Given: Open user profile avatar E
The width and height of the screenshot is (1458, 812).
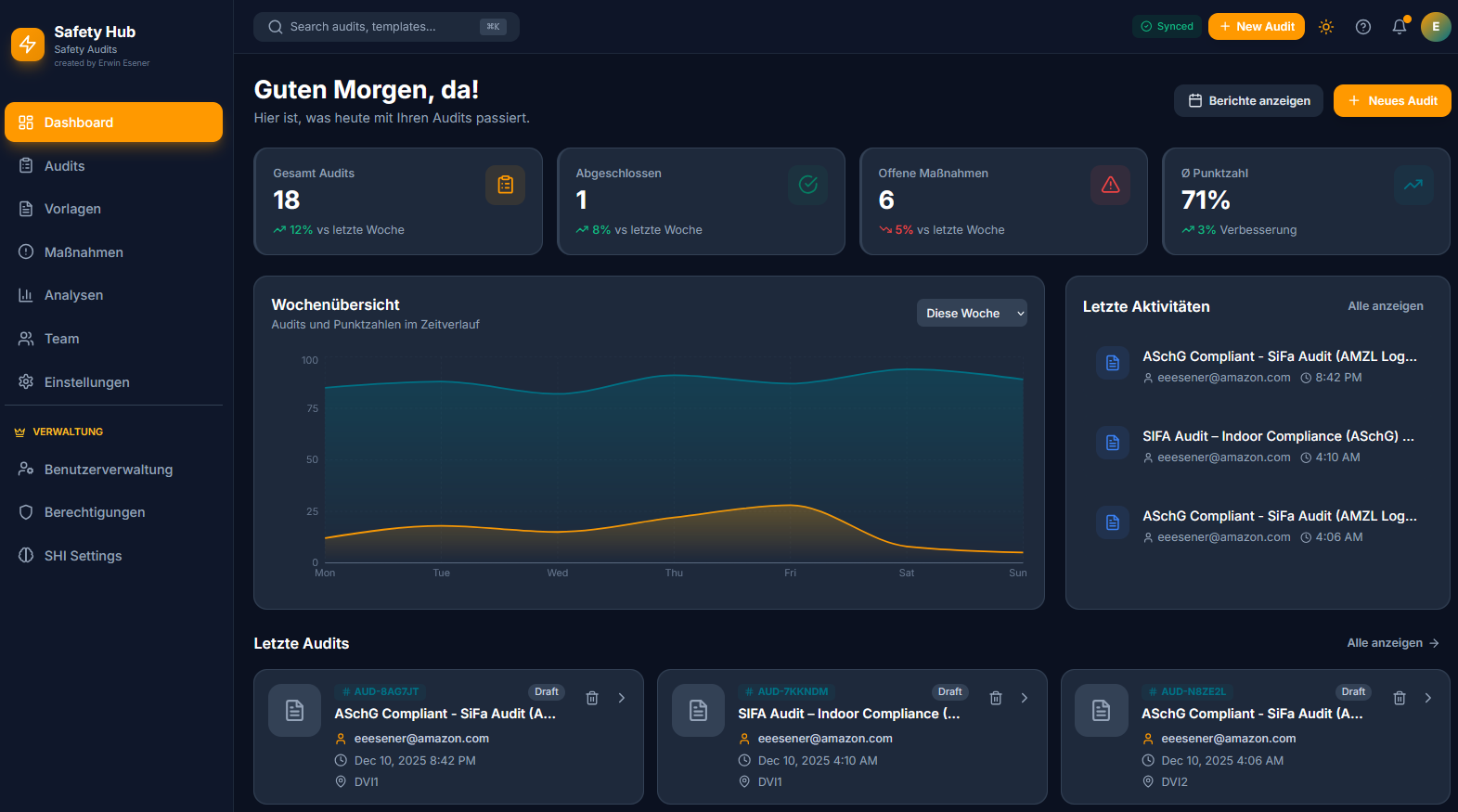Looking at the screenshot, I should (1435, 27).
